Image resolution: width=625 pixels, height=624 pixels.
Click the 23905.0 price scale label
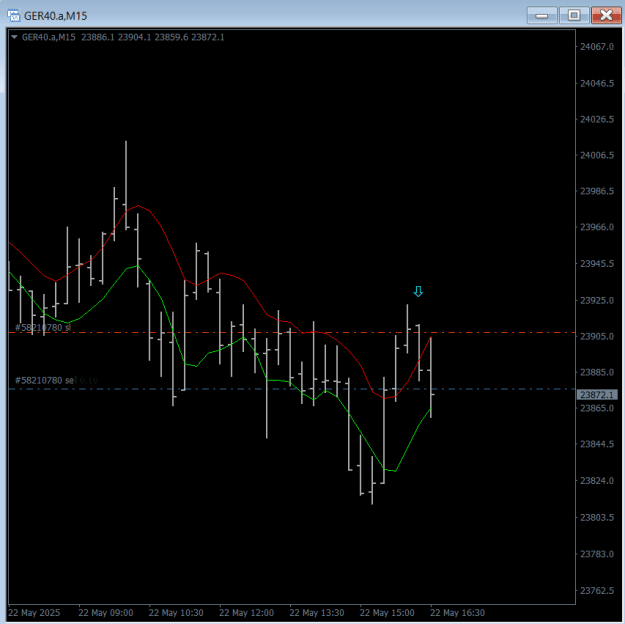[x=597, y=337]
